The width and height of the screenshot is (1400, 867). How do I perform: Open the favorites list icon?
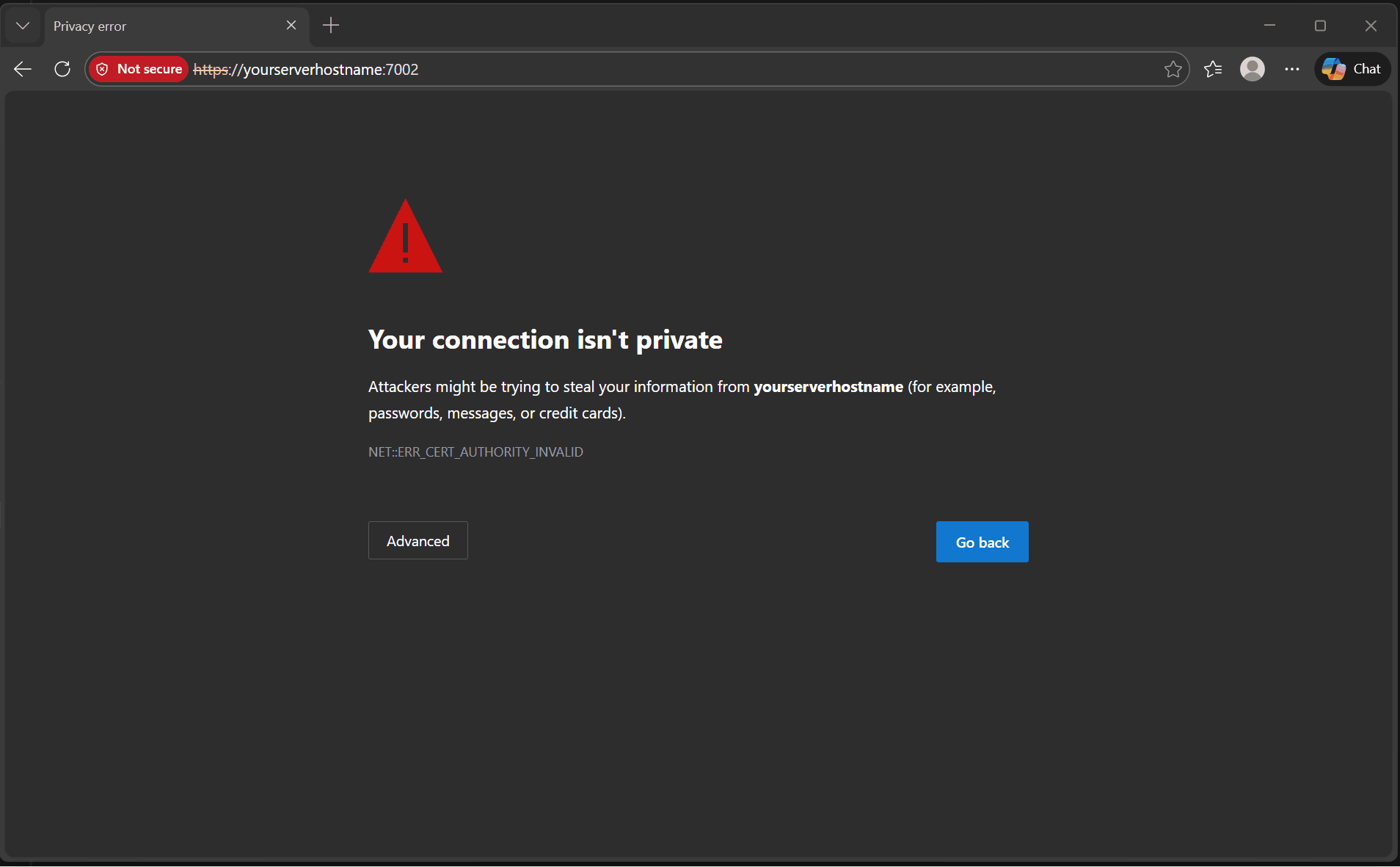pyautogui.click(x=1214, y=69)
